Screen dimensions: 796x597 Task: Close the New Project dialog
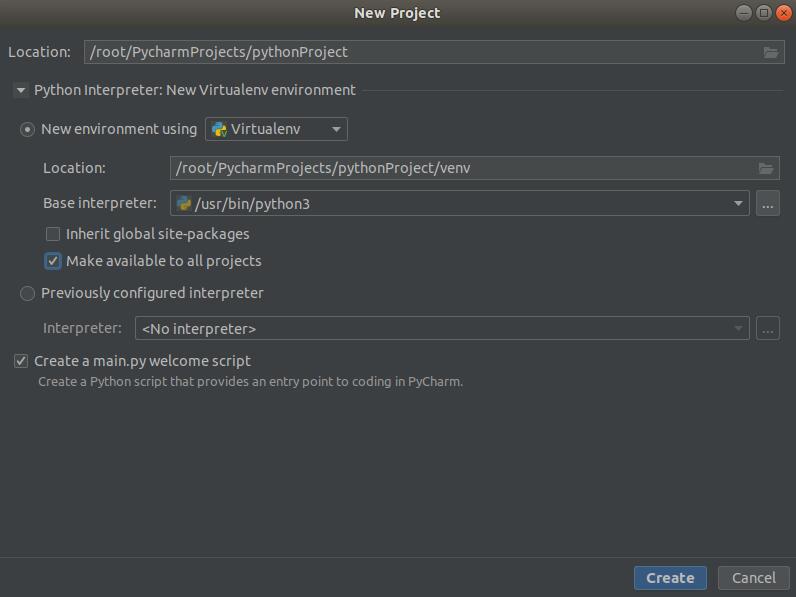pos(782,13)
